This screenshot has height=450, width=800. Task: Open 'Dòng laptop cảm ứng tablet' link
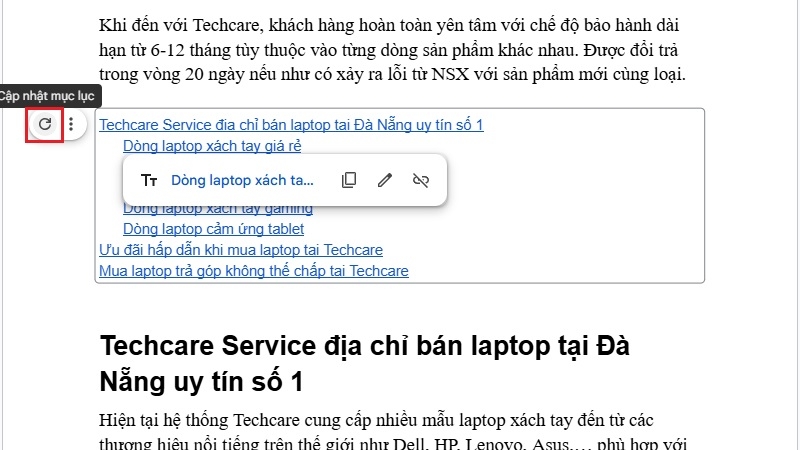(x=213, y=229)
